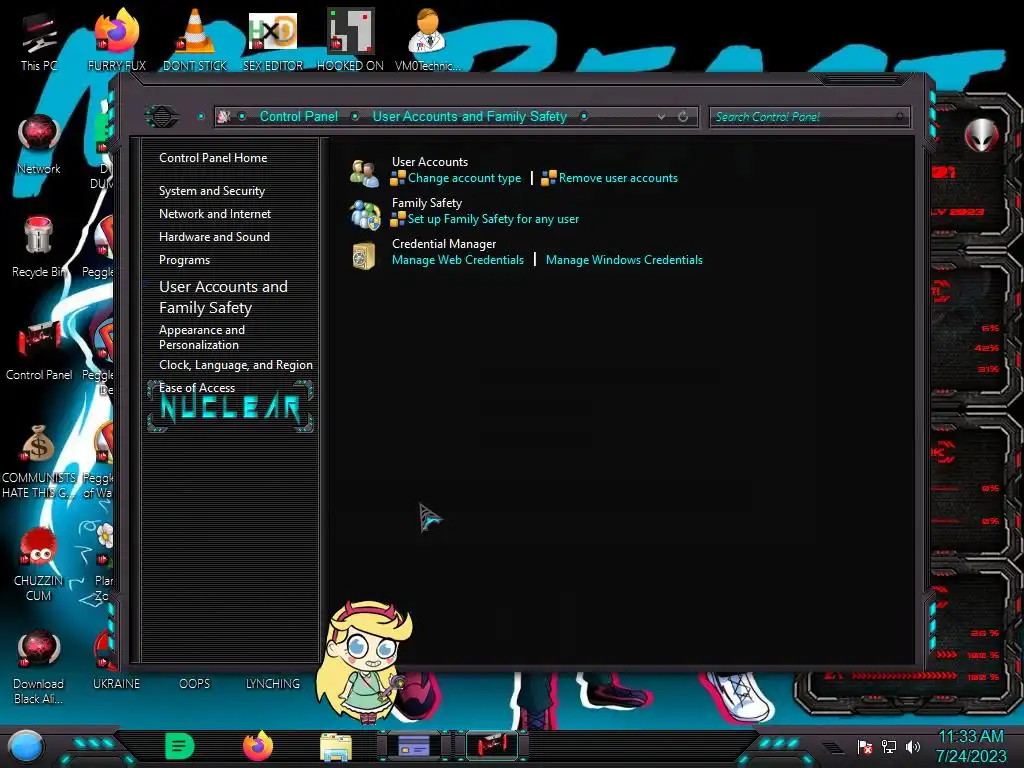
Task: Refresh the Control Panel address bar
Action: tap(683, 117)
